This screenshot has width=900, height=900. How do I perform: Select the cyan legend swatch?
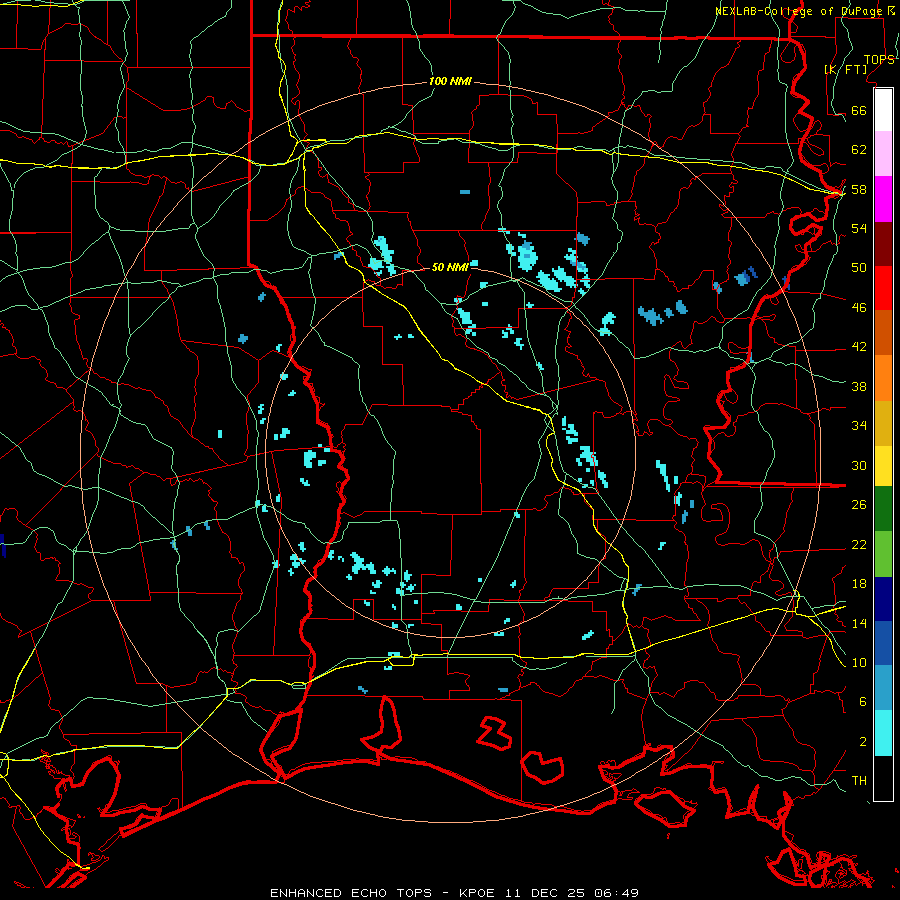coord(883,733)
